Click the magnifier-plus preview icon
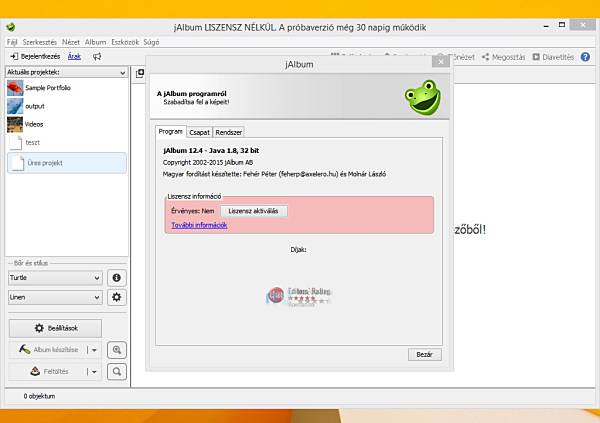The width and height of the screenshot is (600, 423). [x=117, y=350]
